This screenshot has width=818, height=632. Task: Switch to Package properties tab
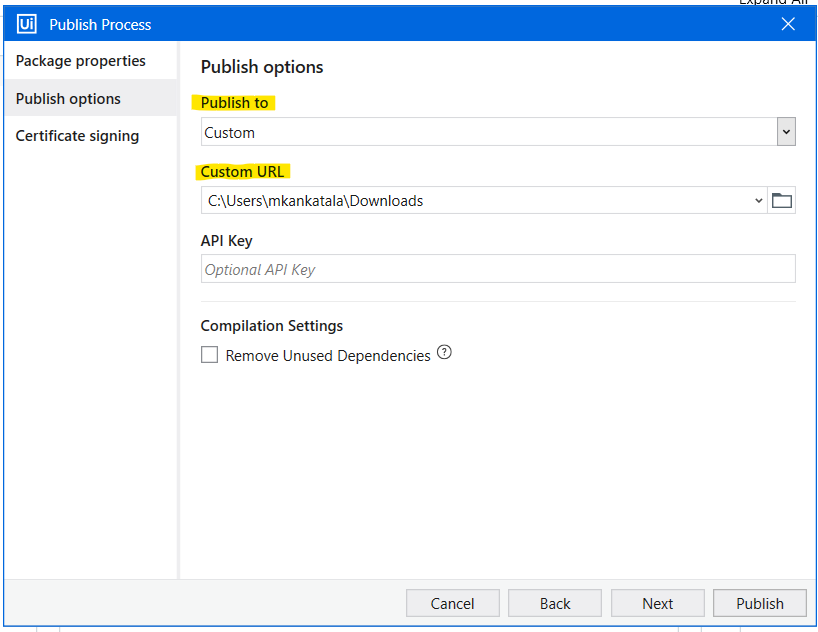tap(81, 61)
